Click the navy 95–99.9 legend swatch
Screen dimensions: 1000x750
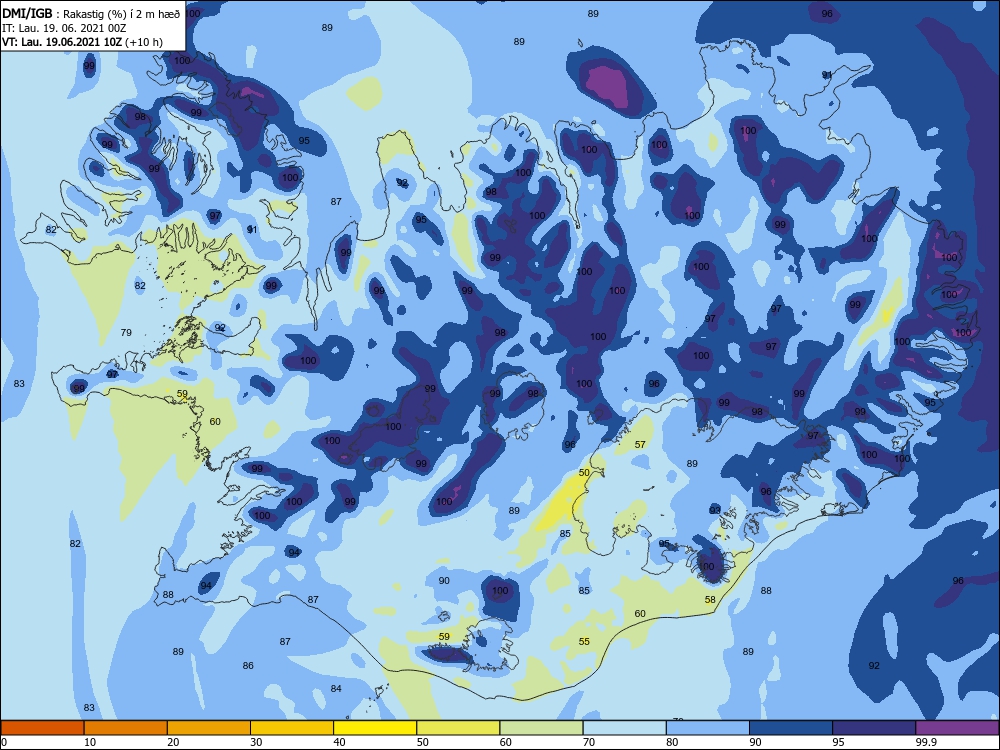pos(874,728)
